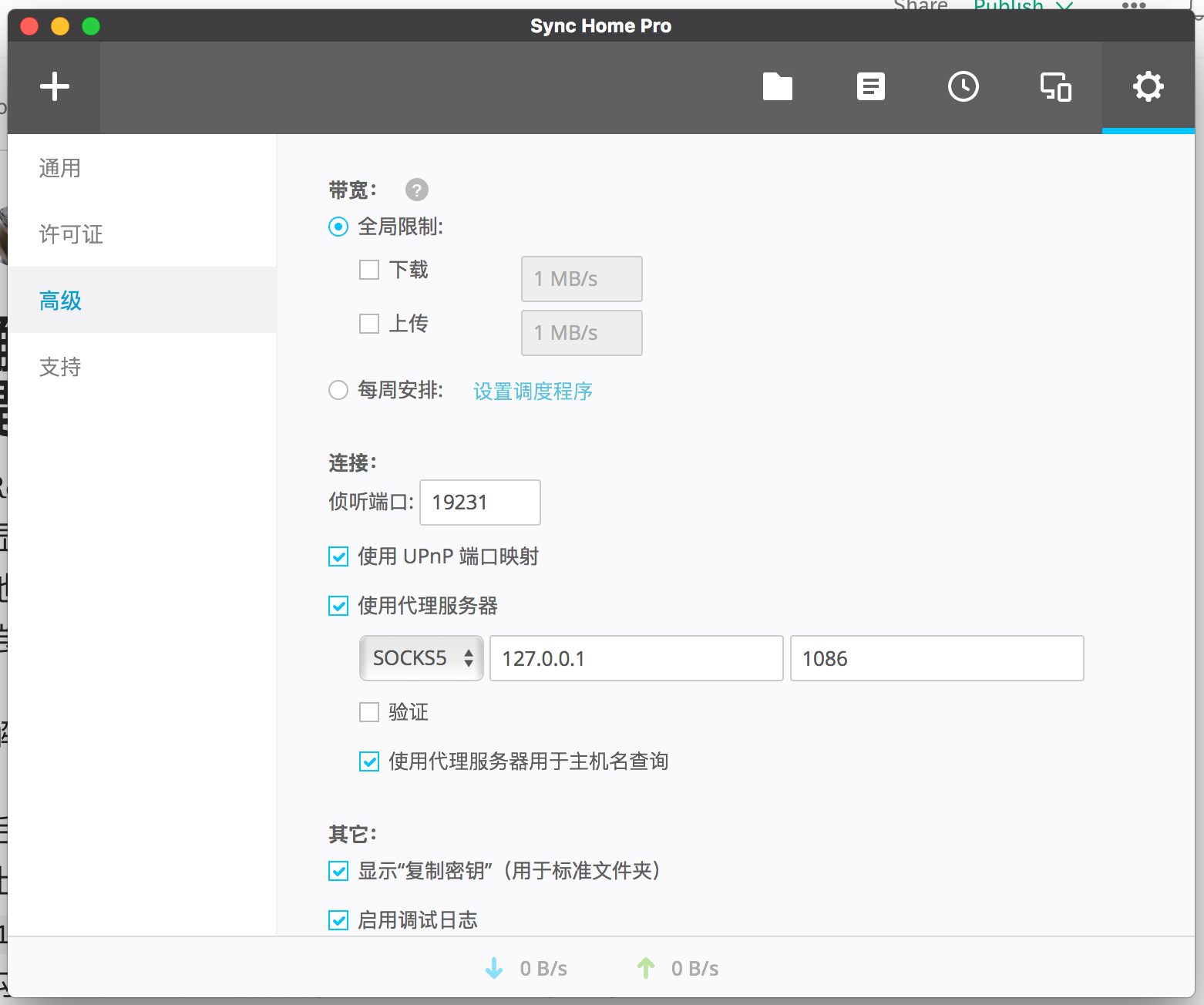Switch to the 高级 settings tab

(x=142, y=301)
